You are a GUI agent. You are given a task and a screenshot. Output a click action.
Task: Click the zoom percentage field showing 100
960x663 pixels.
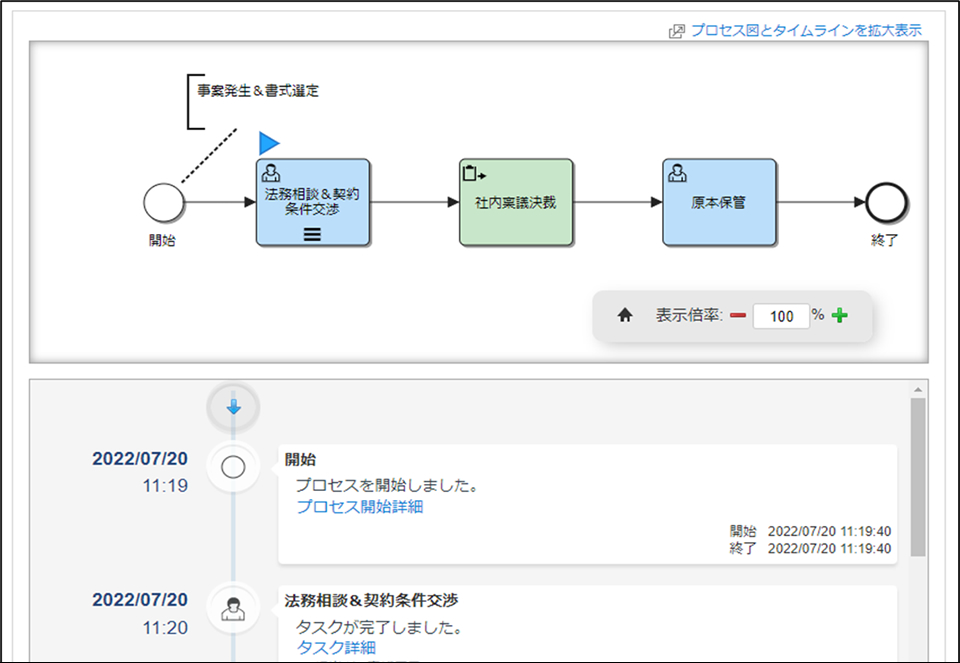781,316
